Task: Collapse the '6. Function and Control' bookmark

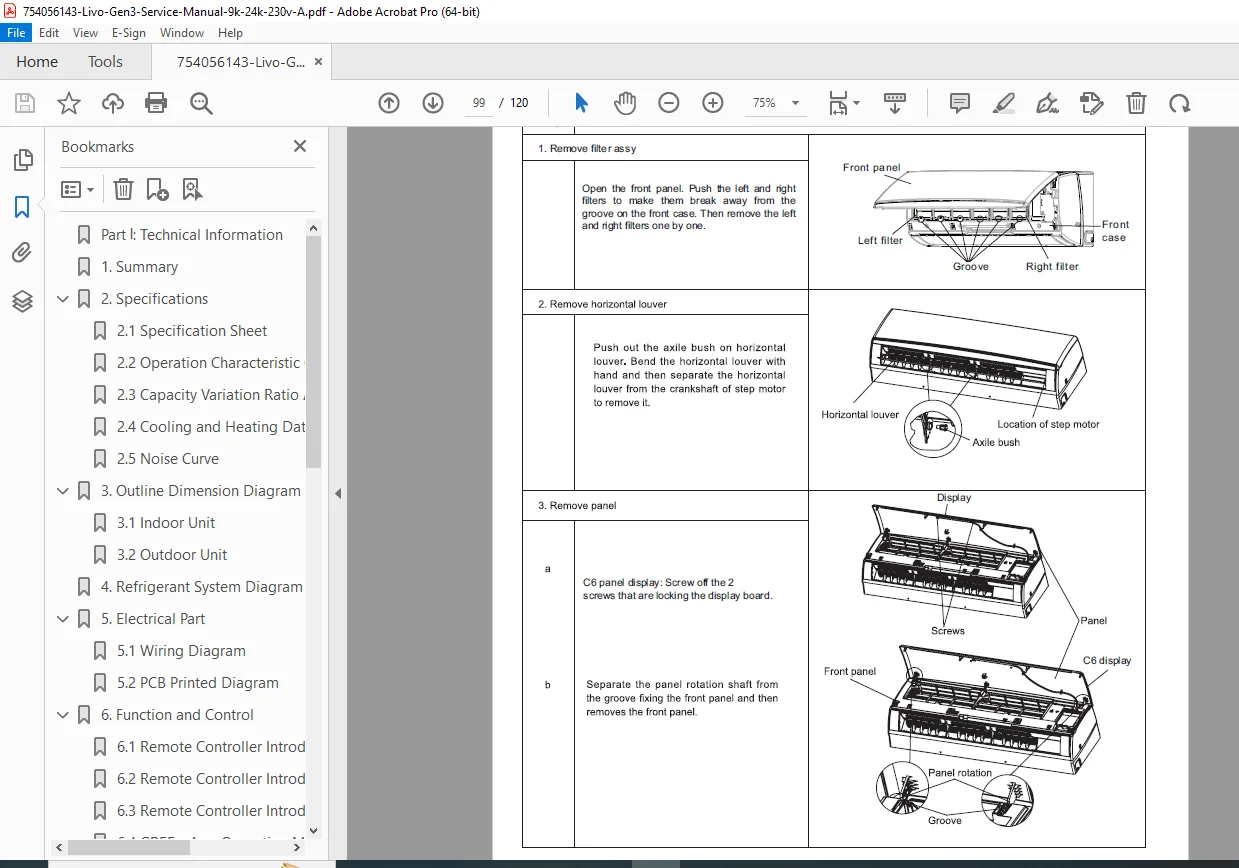Action: pos(63,715)
